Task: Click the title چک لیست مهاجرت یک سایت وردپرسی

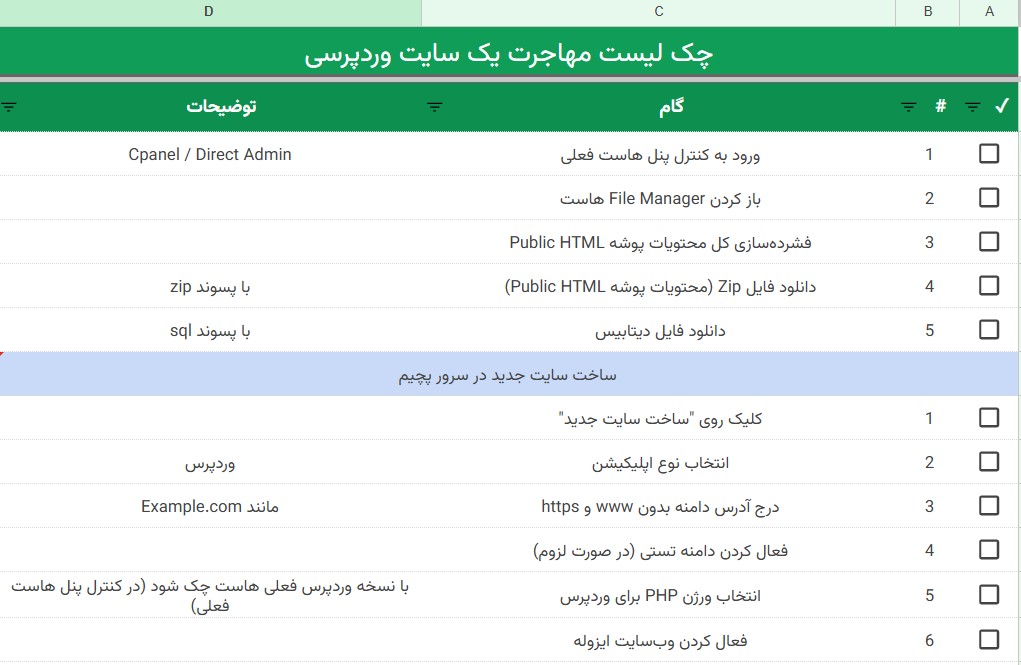Action: (x=509, y=54)
